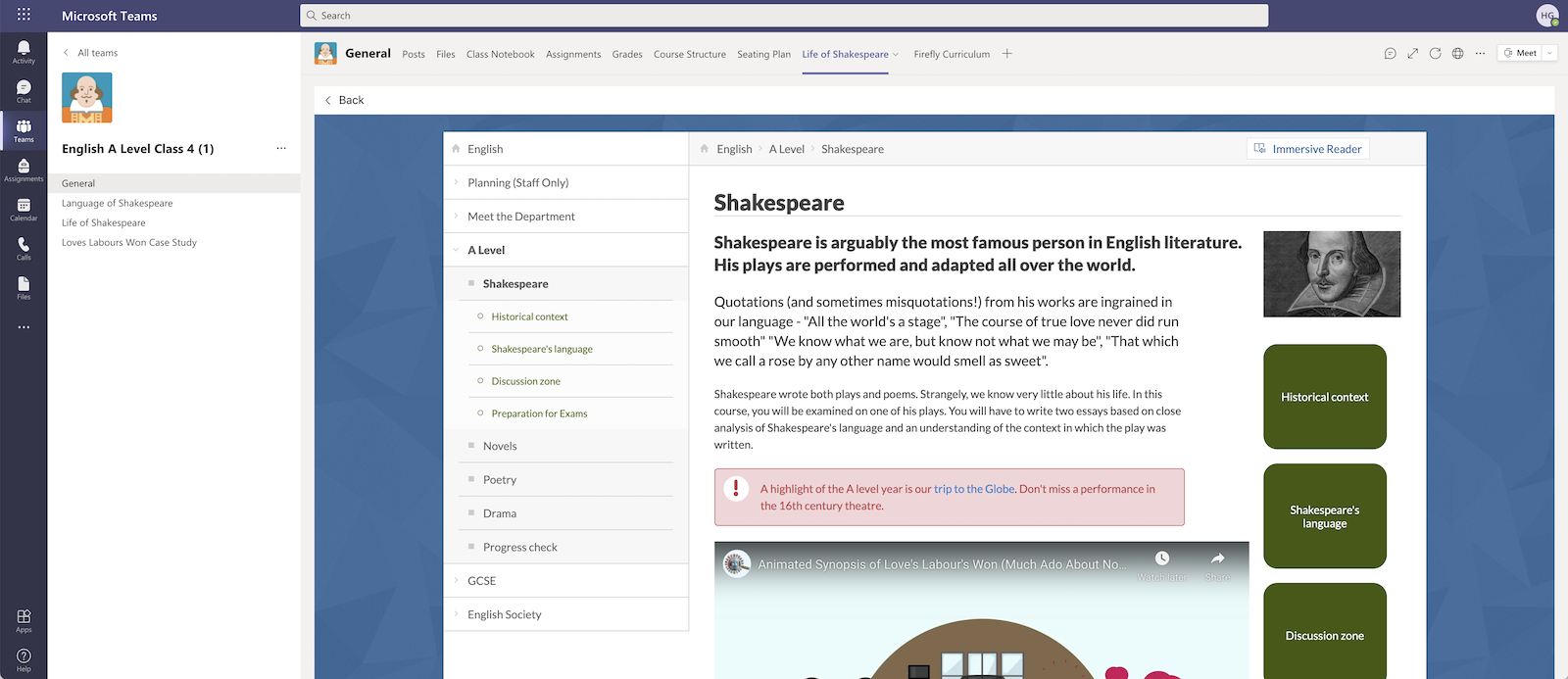Open the Novels page
The image size is (1568, 679).
click(500, 446)
